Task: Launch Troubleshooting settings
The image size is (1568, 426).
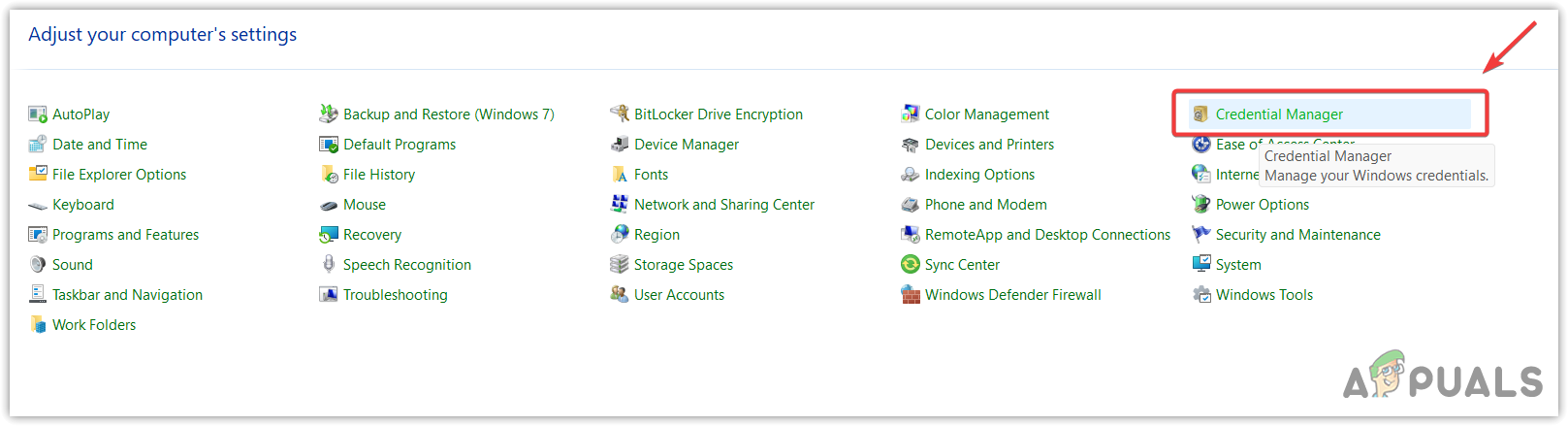Action: pos(395,295)
